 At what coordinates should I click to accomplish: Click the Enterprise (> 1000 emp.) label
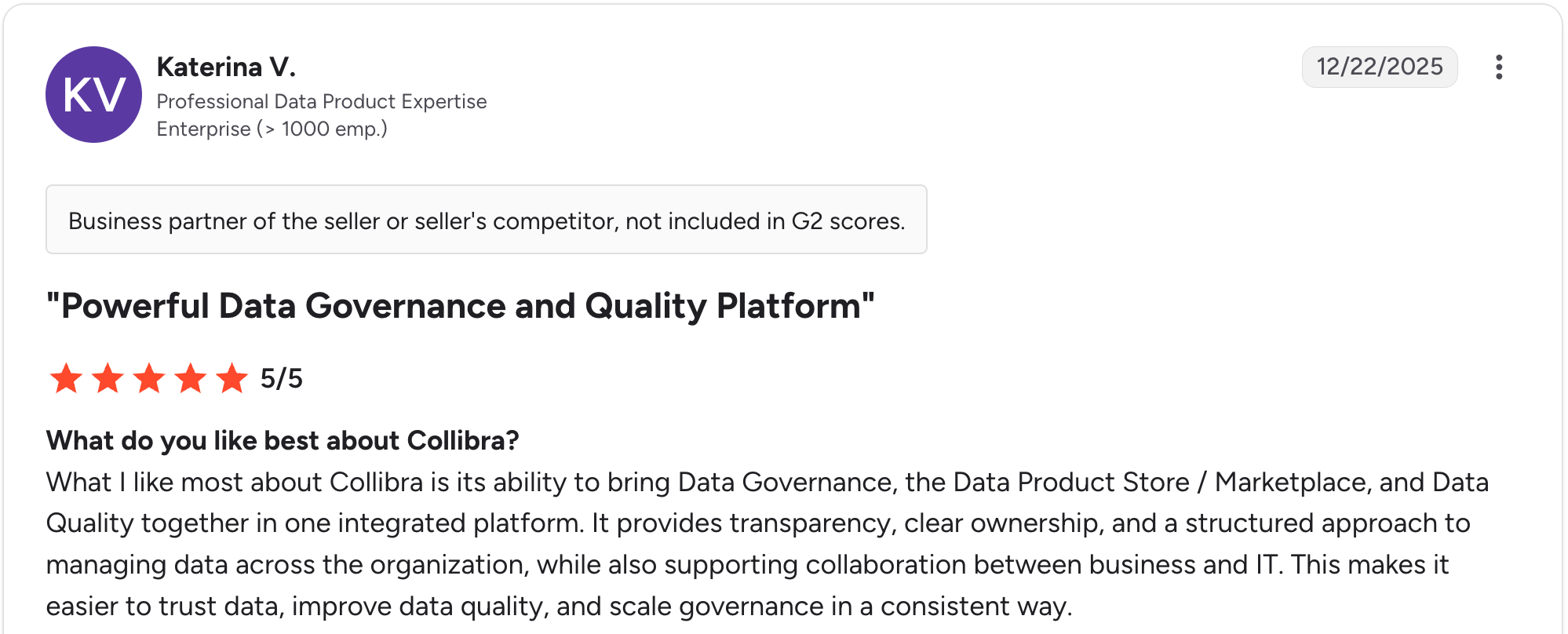tap(272, 129)
